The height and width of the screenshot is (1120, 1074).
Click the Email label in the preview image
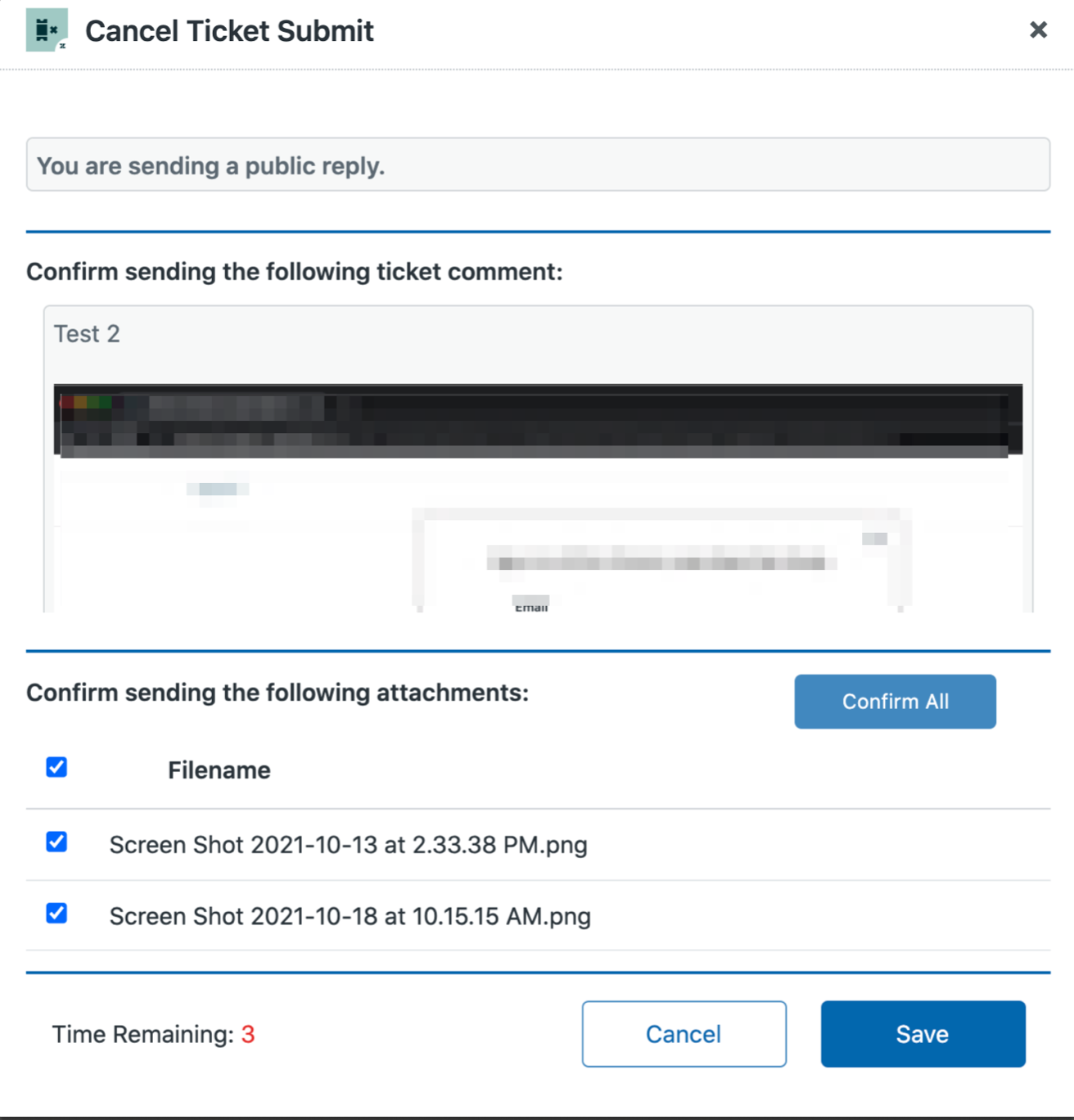(531, 606)
